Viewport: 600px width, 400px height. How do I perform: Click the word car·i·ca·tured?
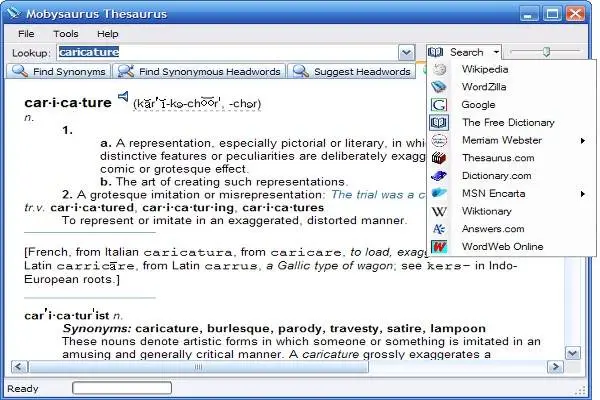pyautogui.click(x=92, y=207)
